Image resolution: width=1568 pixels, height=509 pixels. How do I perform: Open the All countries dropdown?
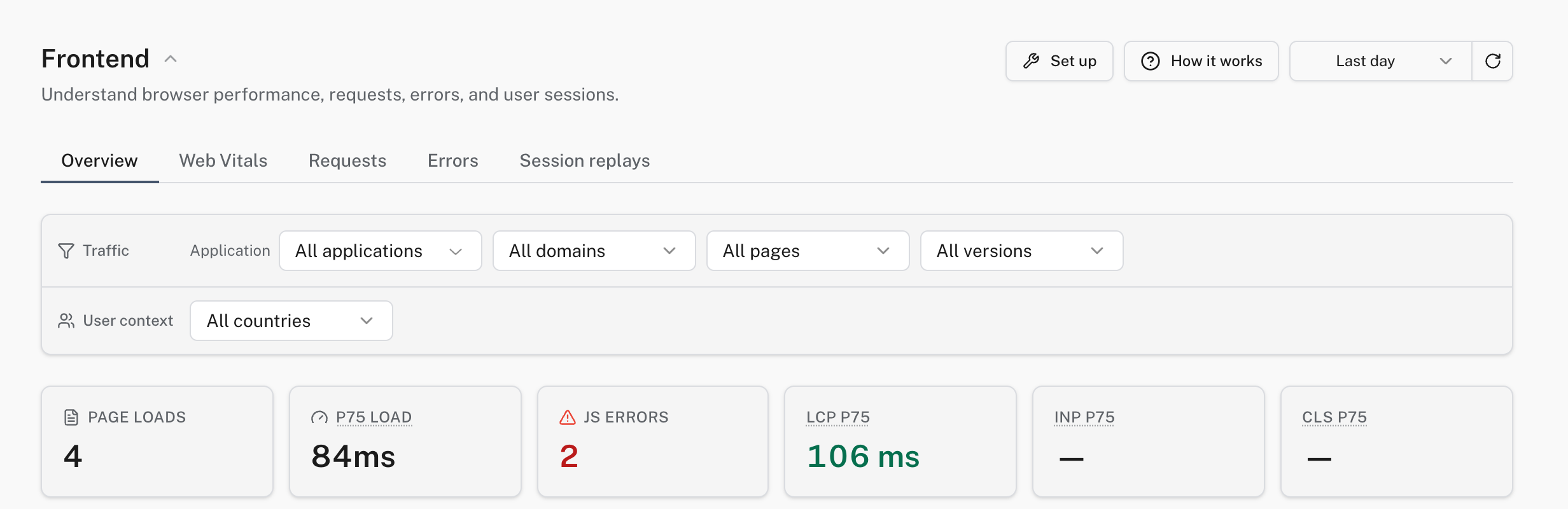[291, 321]
